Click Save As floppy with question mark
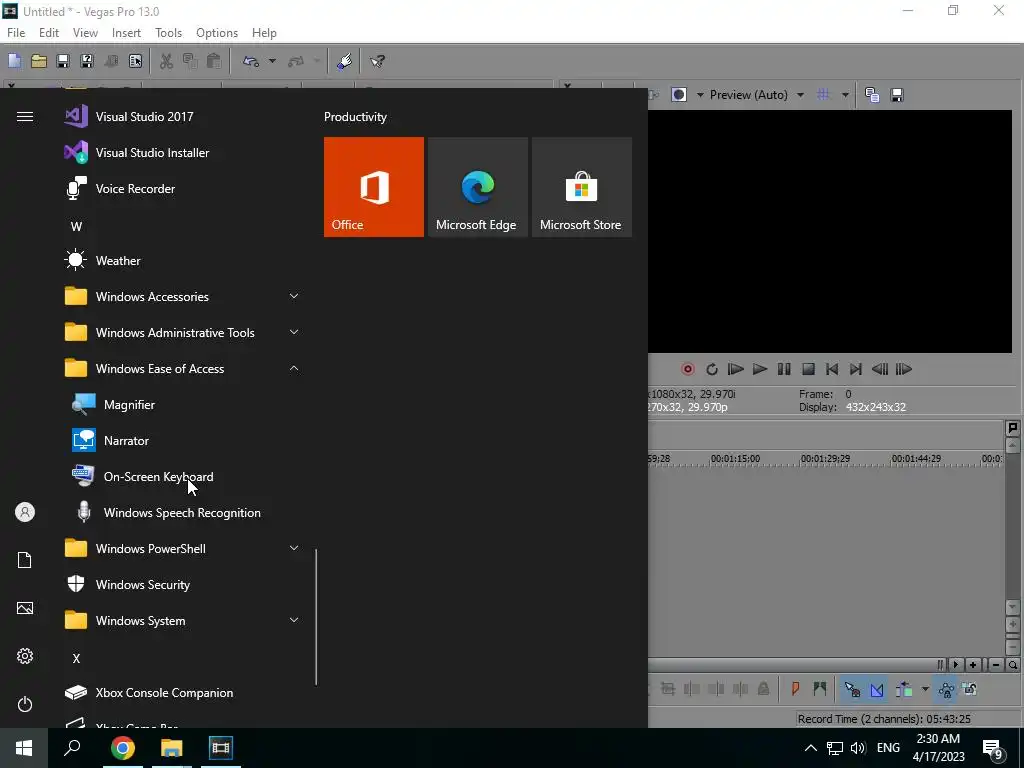Viewport: 1024px width, 768px height. [x=87, y=61]
